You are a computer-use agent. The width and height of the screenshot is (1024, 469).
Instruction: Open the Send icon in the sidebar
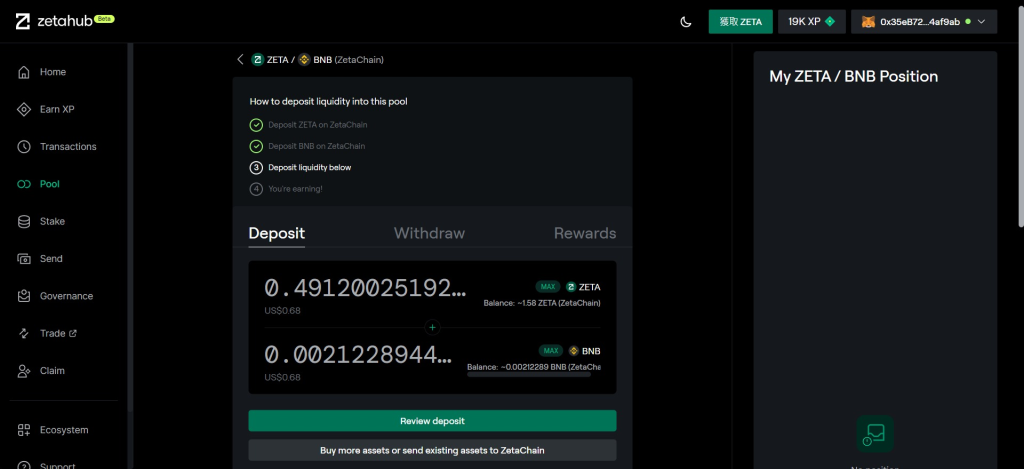coord(24,259)
